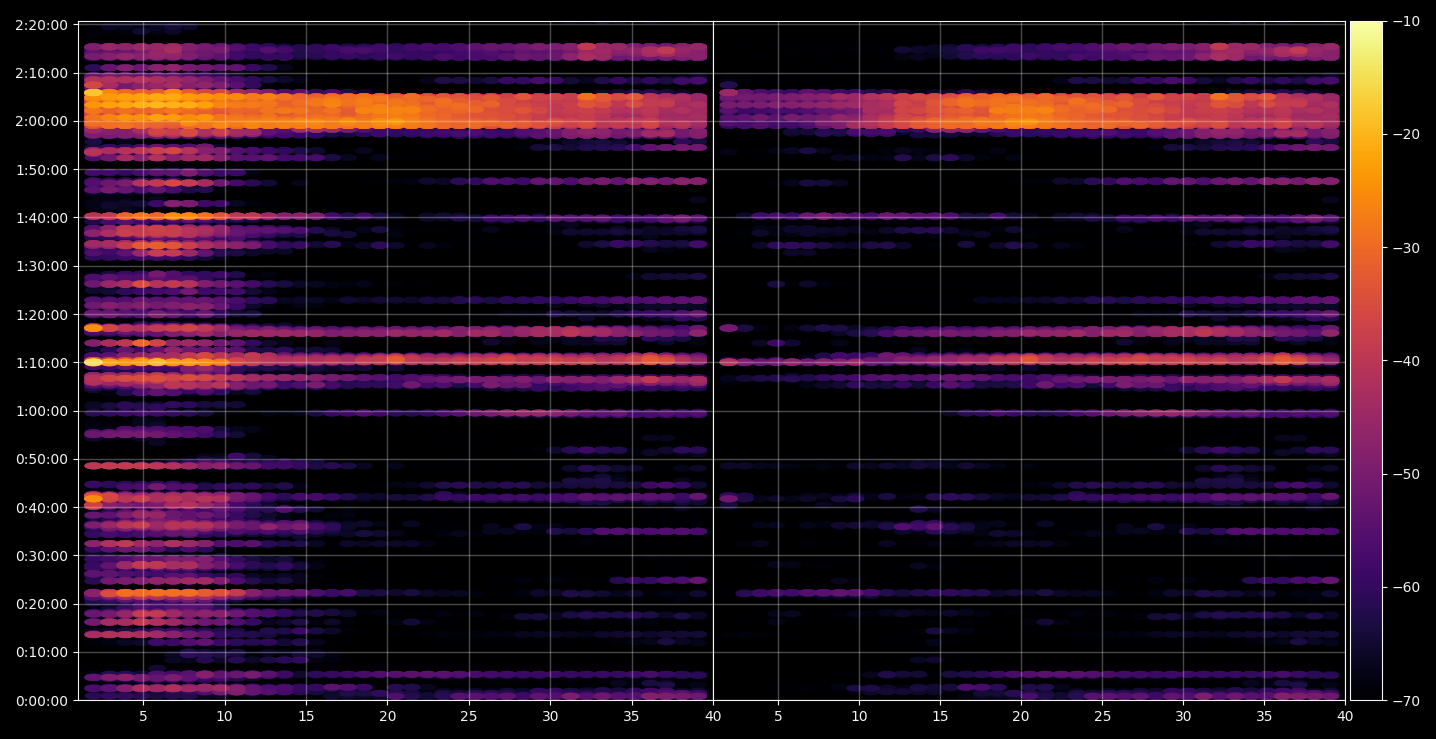Viewport: 1436px width, 739px height.
Task: Click x-axis tick 15 of the left heatmap
Action: click(x=306, y=716)
